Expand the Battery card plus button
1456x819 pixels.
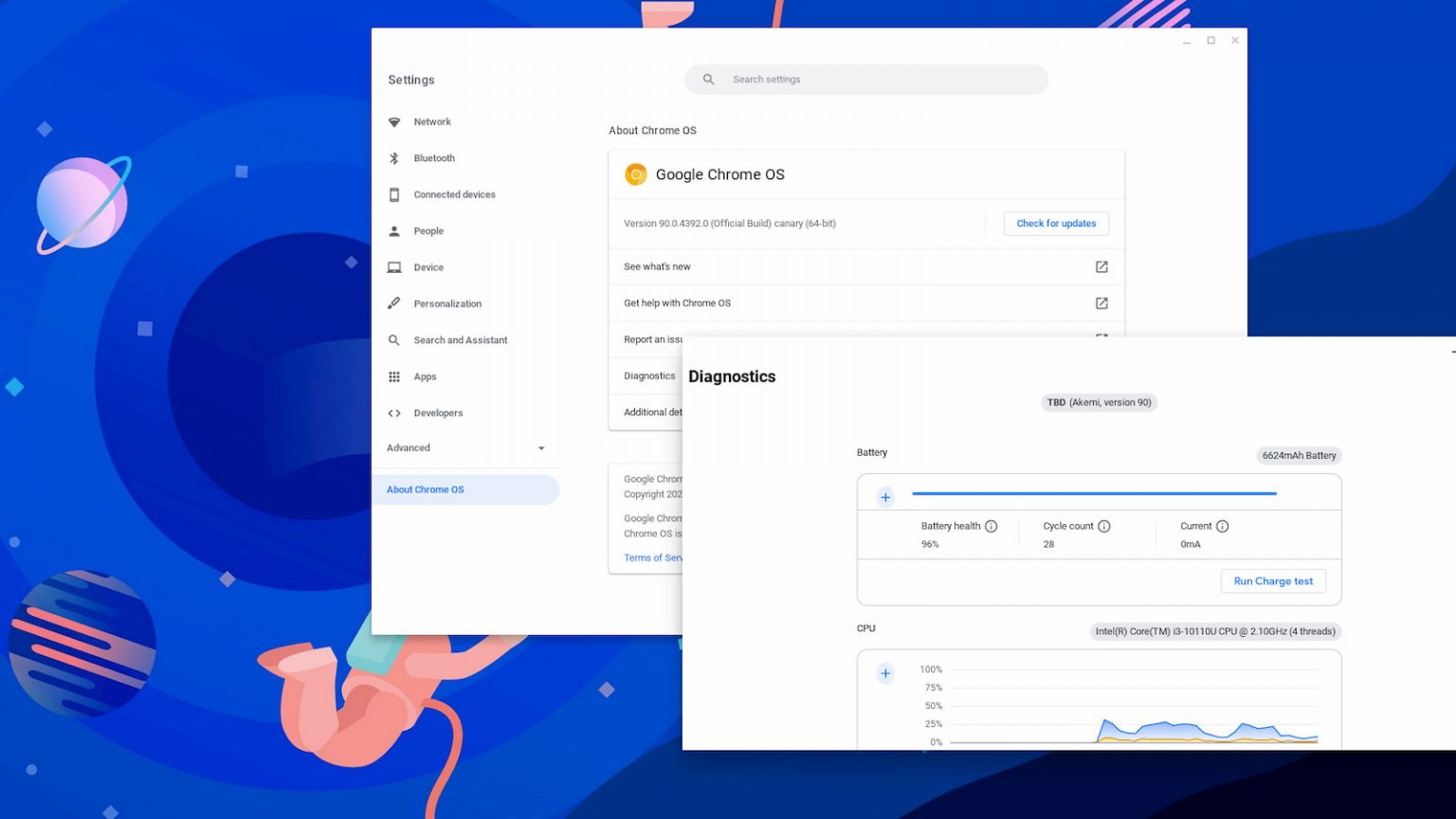(x=885, y=498)
